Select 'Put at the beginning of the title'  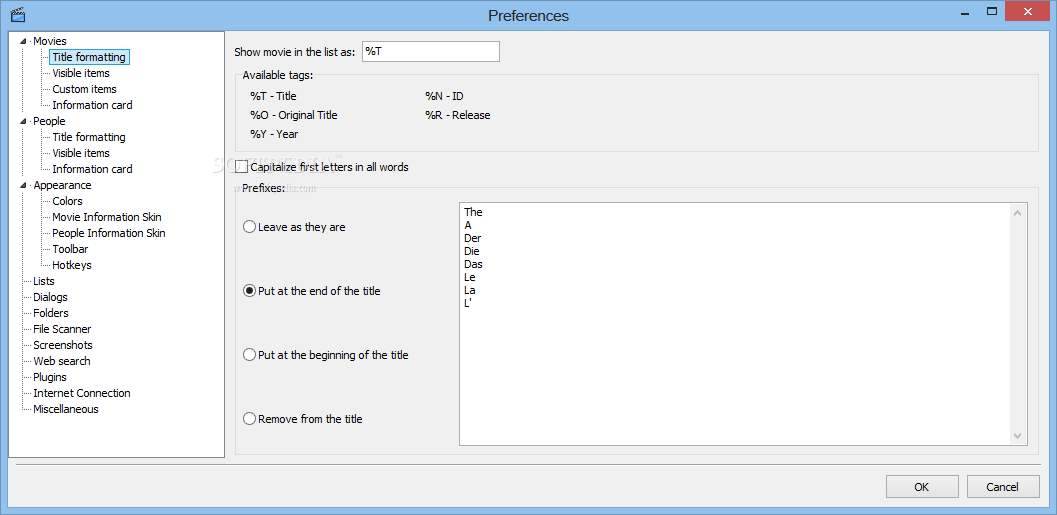click(249, 355)
